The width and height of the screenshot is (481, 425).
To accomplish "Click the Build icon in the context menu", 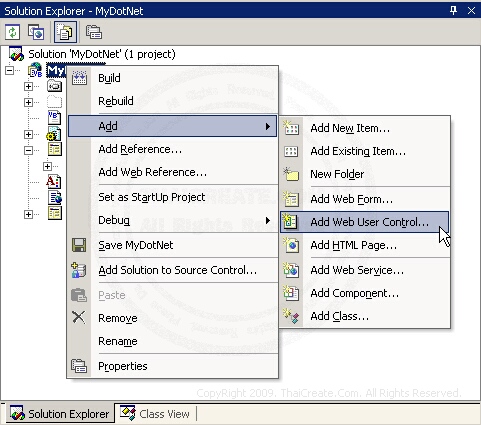I will 80,78.
